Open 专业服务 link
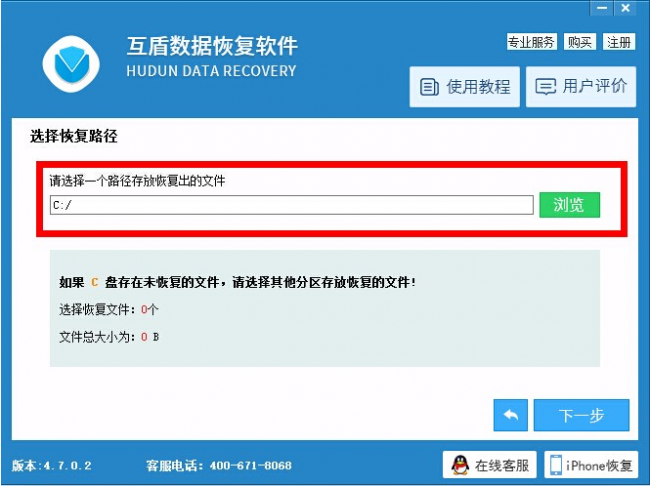The width and height of the screenshot is (650, 486). (531, 42)
